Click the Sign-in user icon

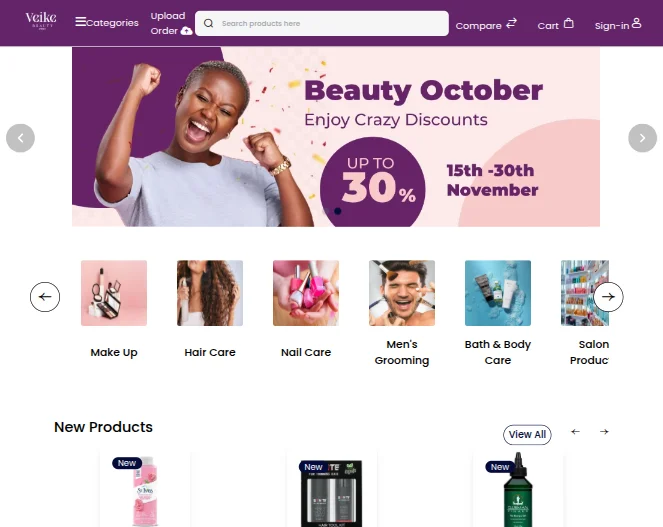(636, 23)
